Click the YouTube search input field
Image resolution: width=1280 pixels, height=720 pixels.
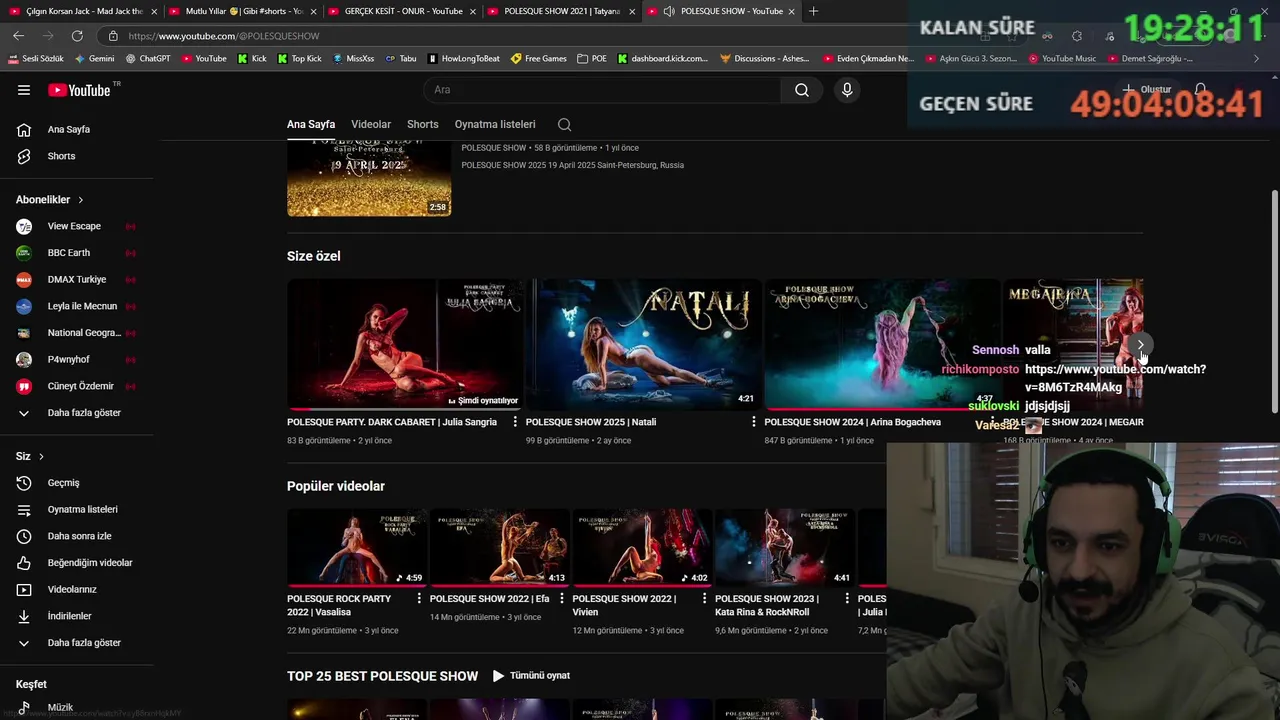(x=602, y=90)
